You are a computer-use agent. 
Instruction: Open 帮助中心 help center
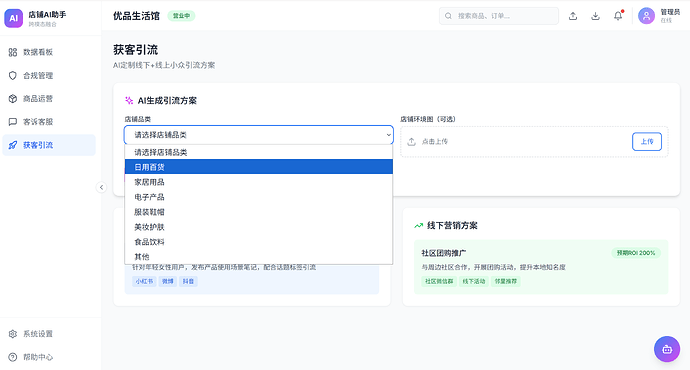[x=49, y=357]
